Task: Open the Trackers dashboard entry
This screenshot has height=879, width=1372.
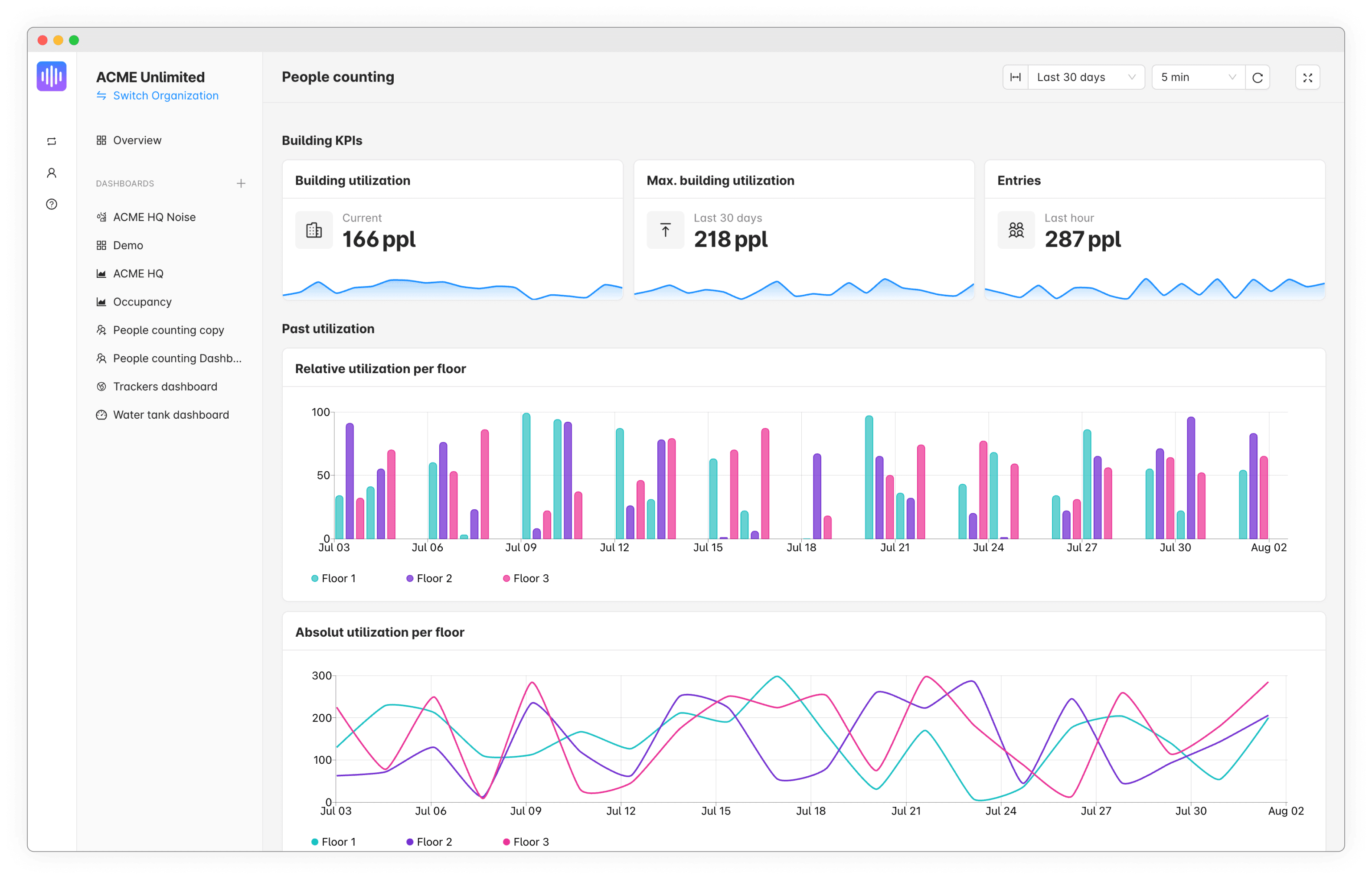Action: [165, 387]
